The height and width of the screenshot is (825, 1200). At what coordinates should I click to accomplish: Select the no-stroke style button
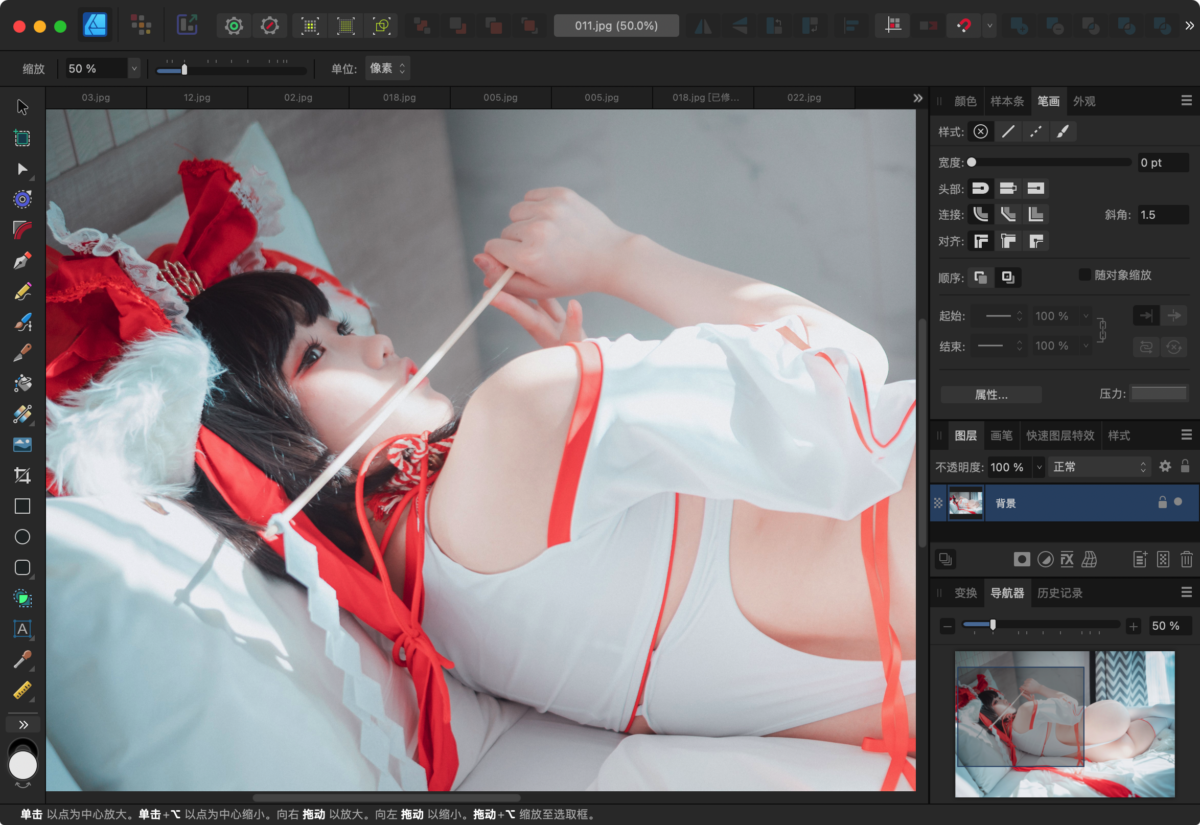pos(981,131)
